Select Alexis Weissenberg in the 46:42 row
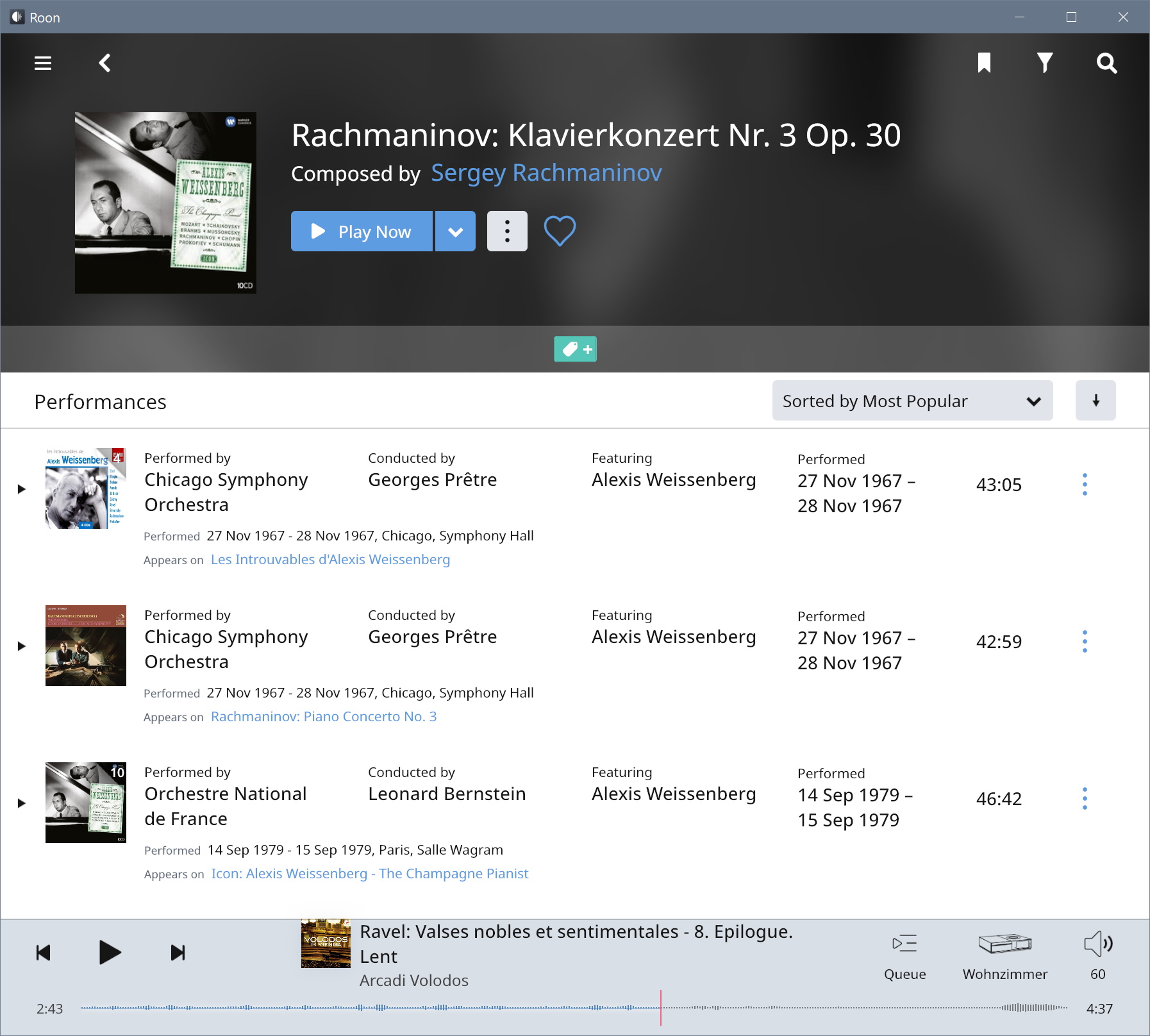Image resolution: width=1150 pixels, height=1036 pixels. [x=674, y=794]
